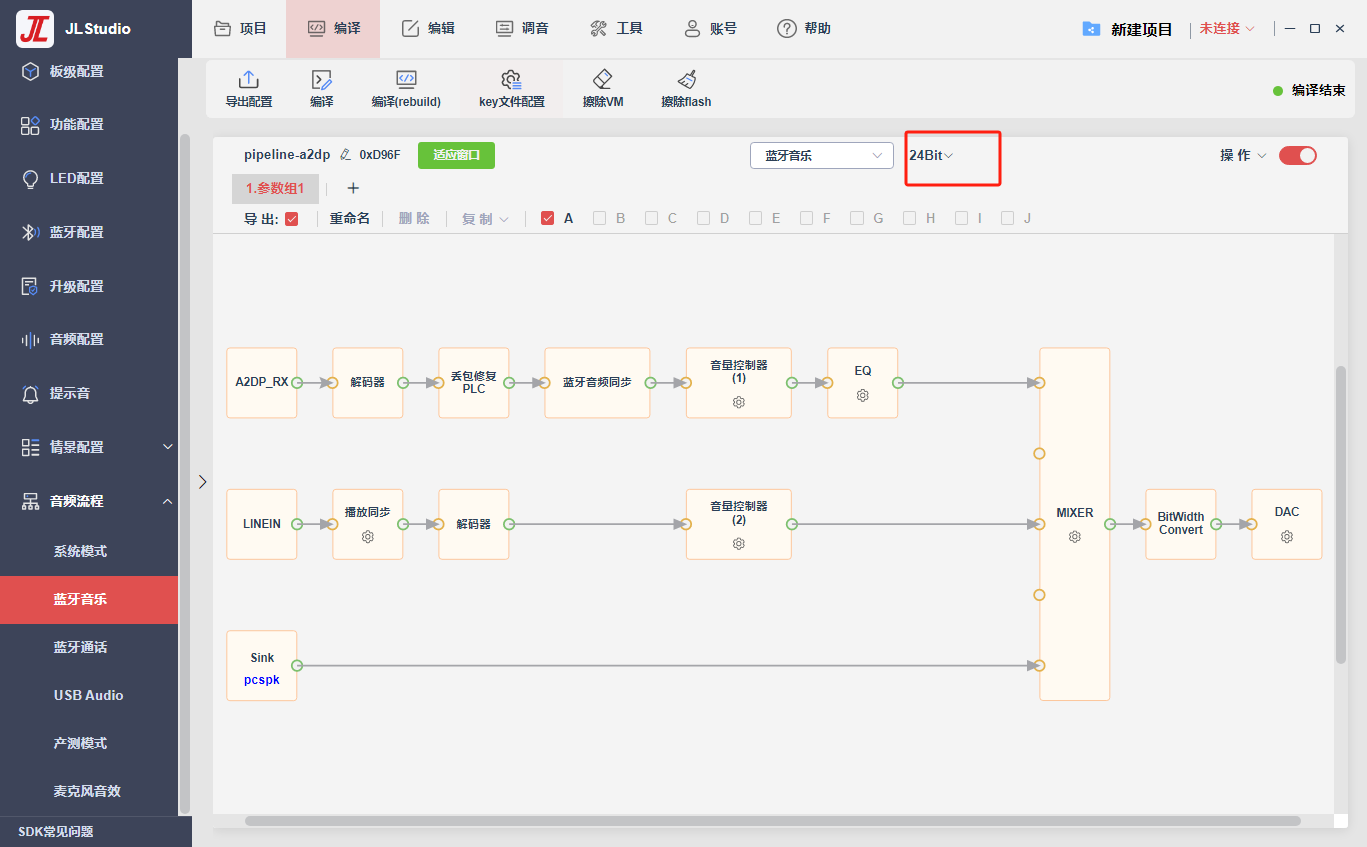Click the 导出配置 export icon
Screen dimensions: 1367x847
point(248,80)
